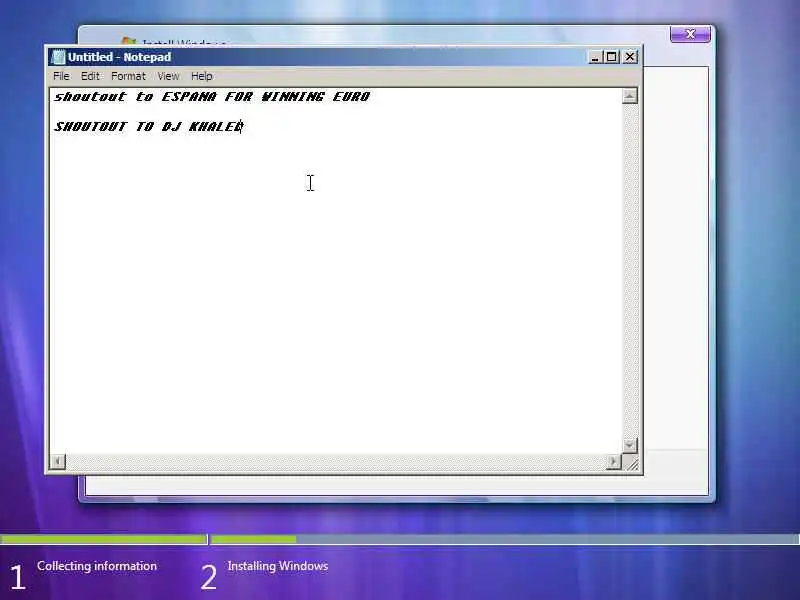
Task: Open the View menu in Notepad
Action: coord(168,76)
